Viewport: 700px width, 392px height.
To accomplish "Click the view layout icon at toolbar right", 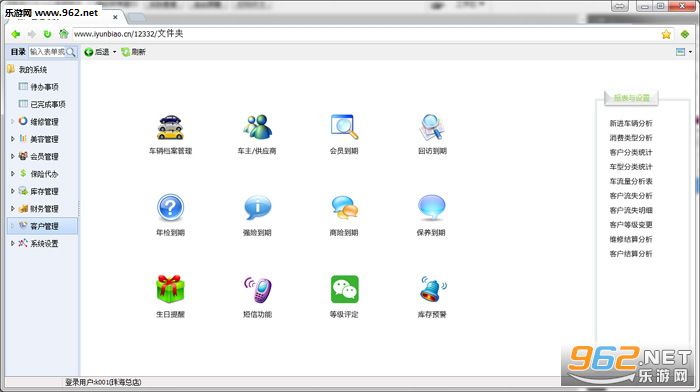I will pos(680,52).
